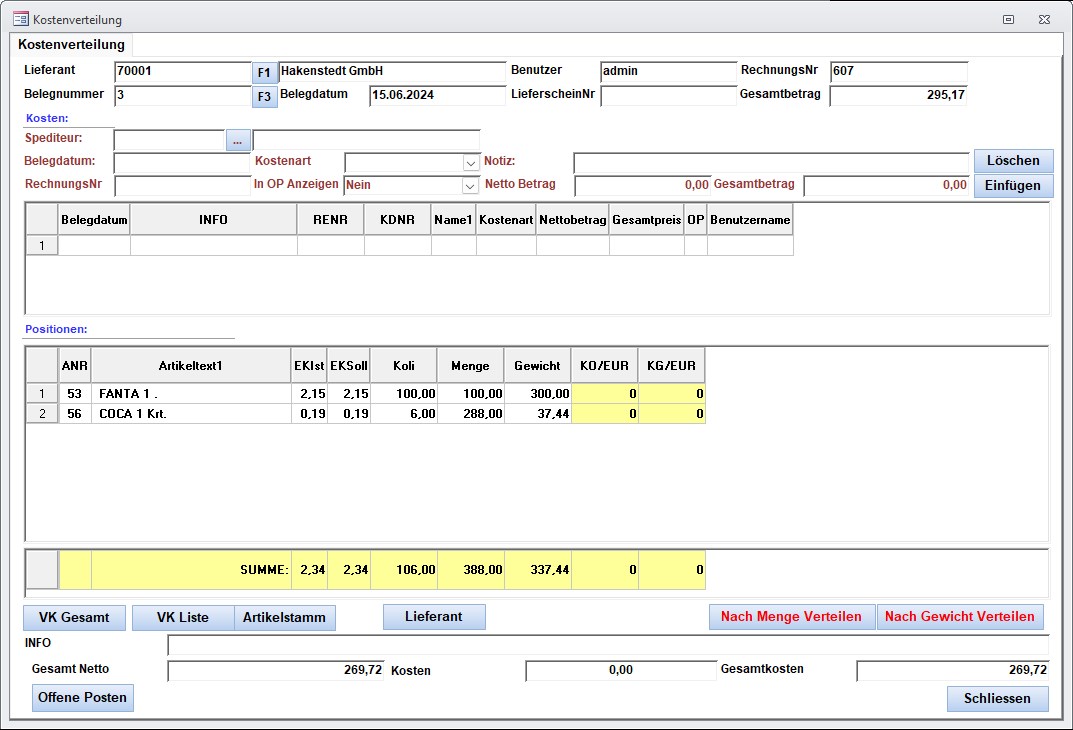Distribute costs with Nach Menge Verteilen
The image size is (1073, 730).
tap(791, 617)
